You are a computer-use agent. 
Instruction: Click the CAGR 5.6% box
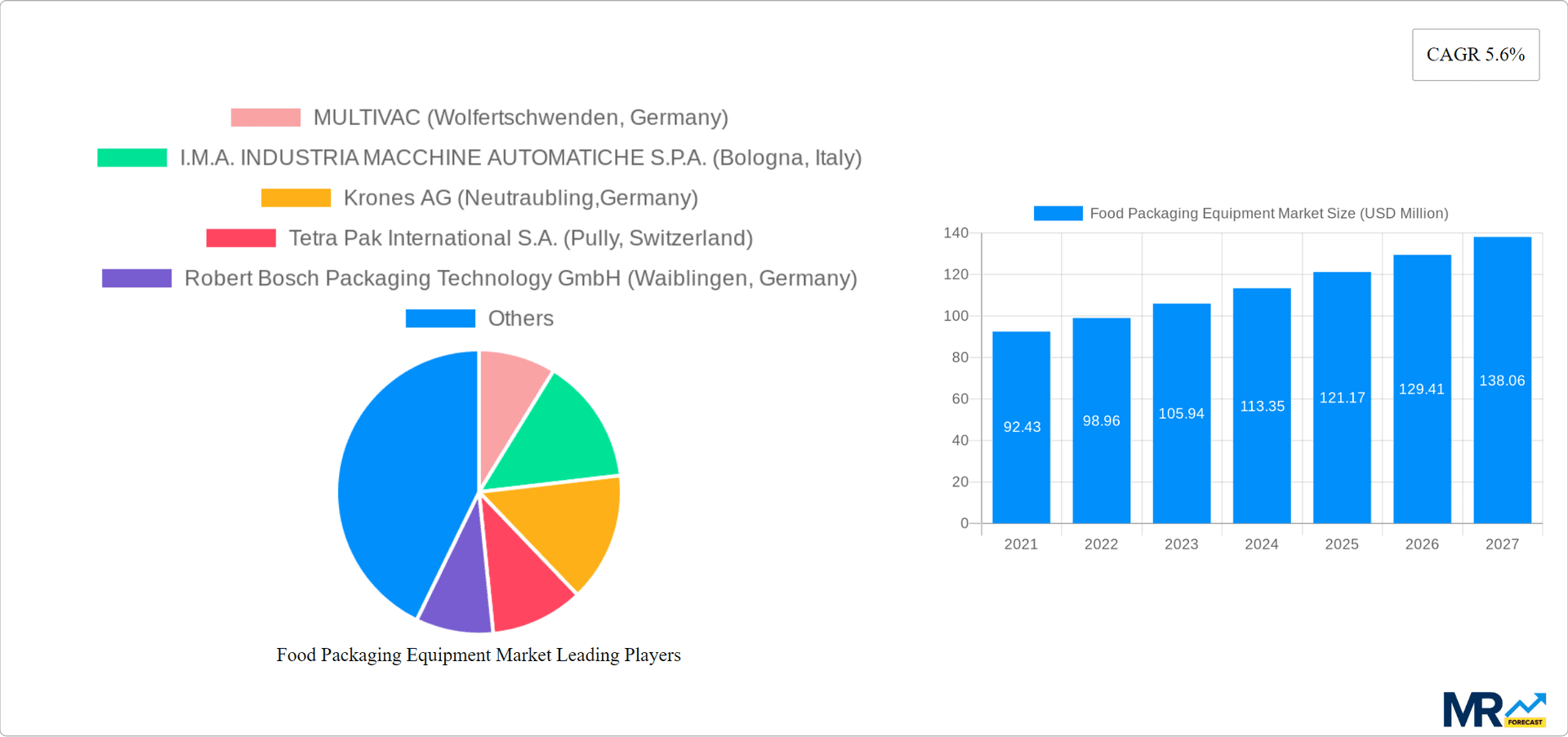click(x=1475, y=54)
